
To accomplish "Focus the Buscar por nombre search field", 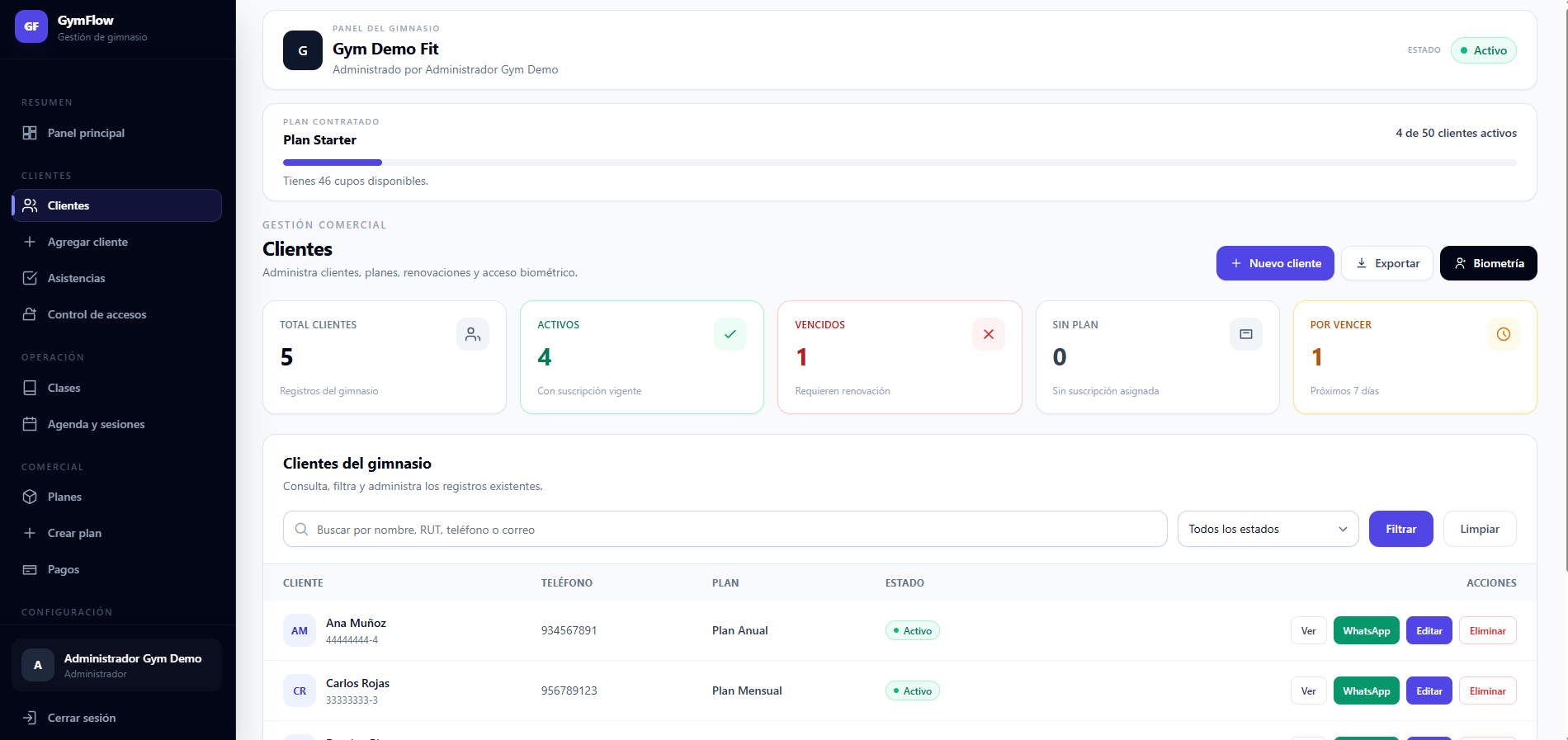I will pyautogui.click(x=725, y=529).
